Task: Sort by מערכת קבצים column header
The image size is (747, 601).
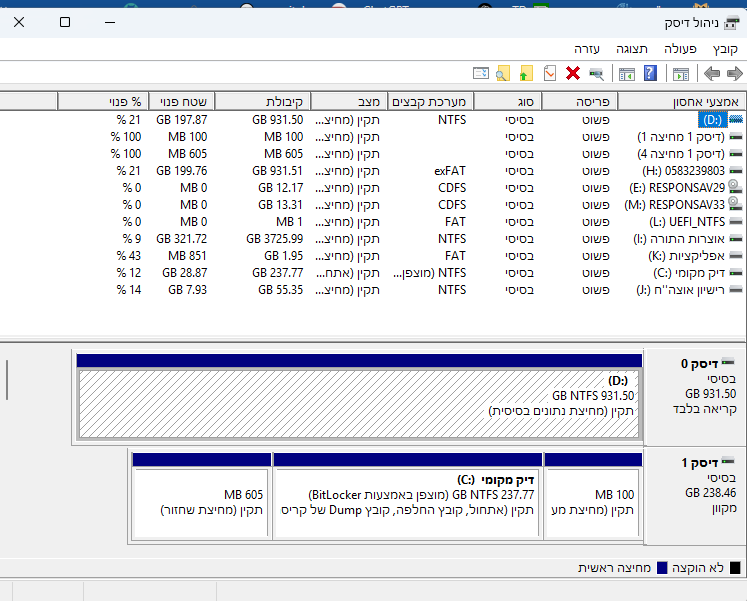Action: coord(430,101)
